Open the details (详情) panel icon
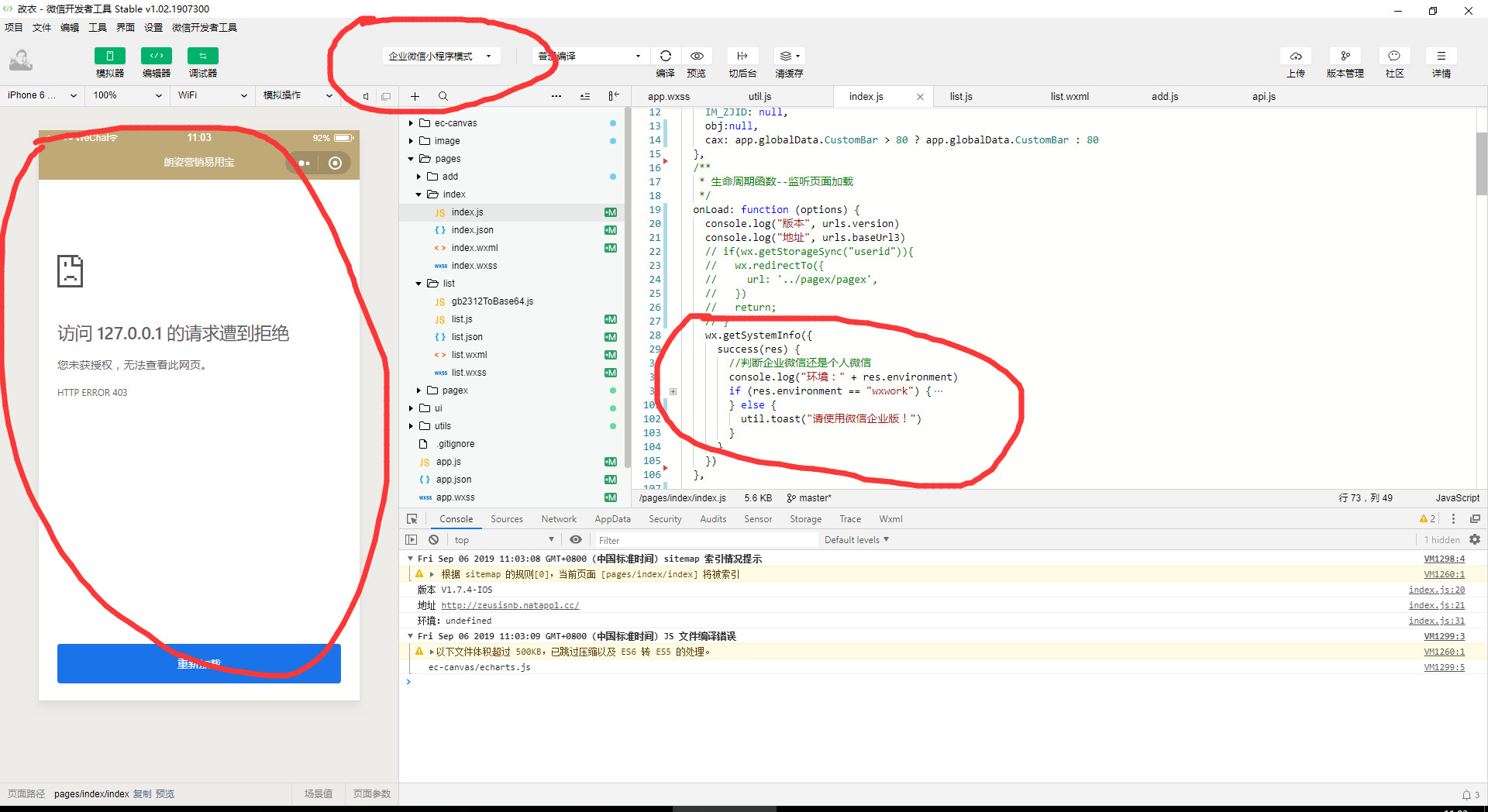Screen dimensions: 1488x812 (x=1441, y=56)
